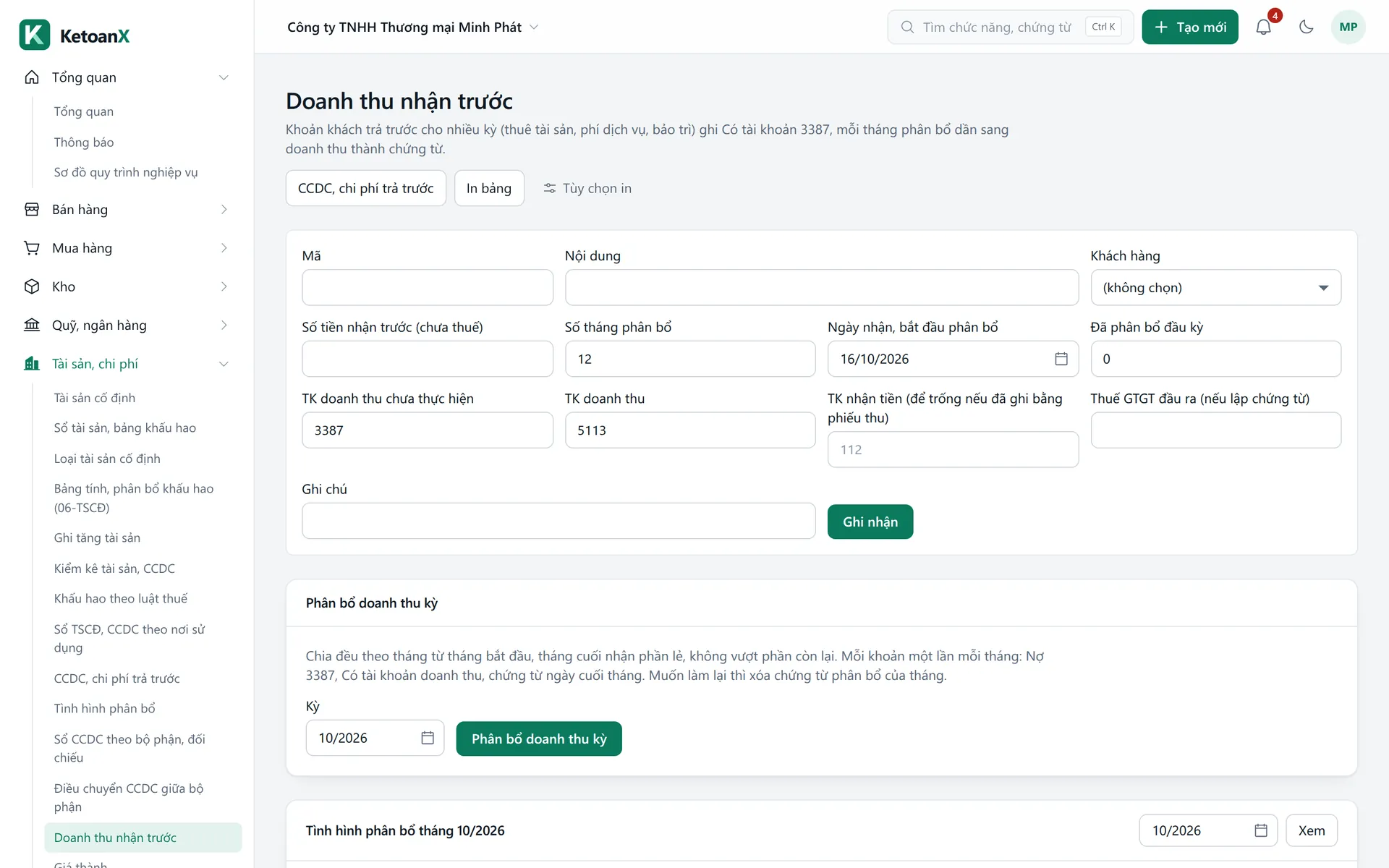Click the KetoanX logo icon

35,35
